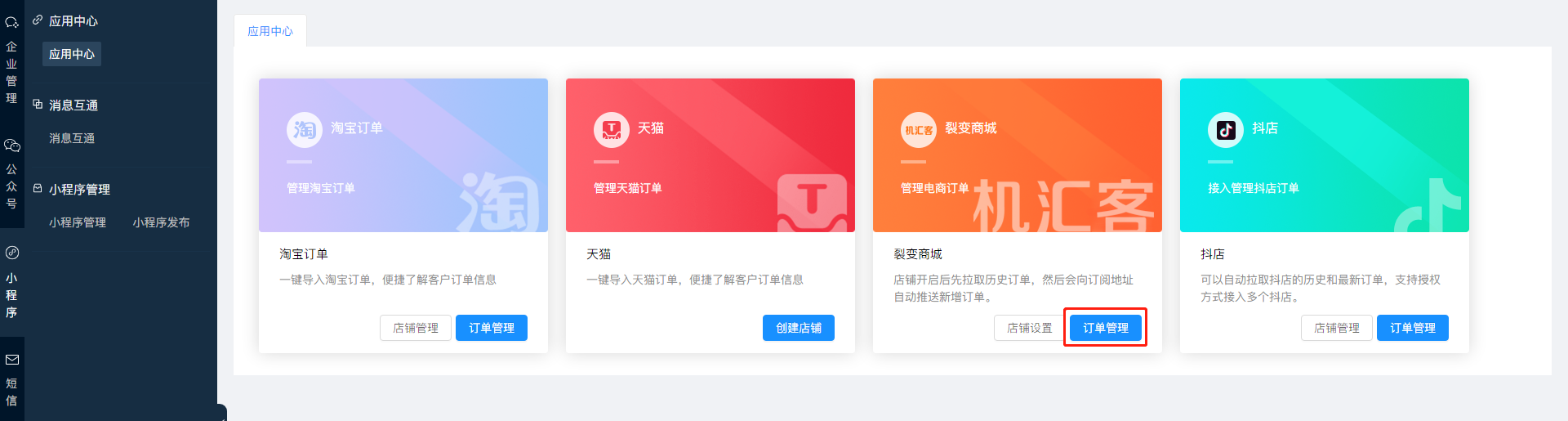1568x421 pixels.
Task: Click the 天猫 red banner image
Action: tap(710, 155)
